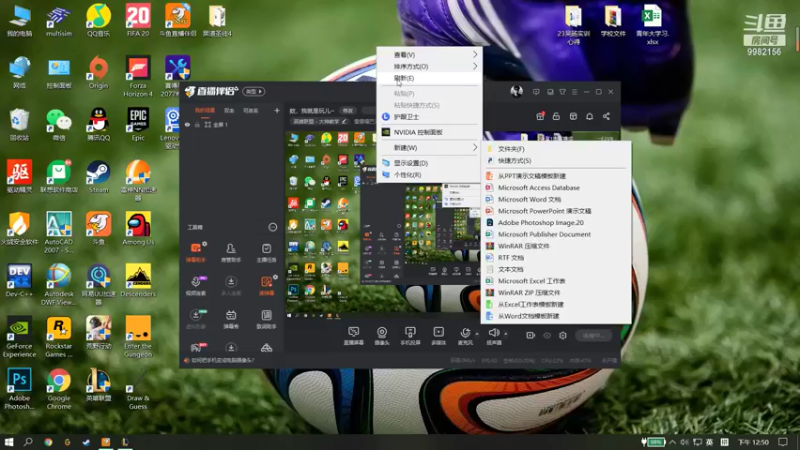
Task: Click the 弹幕助手 tool in streaming toolbox
Action: point(195,252)
